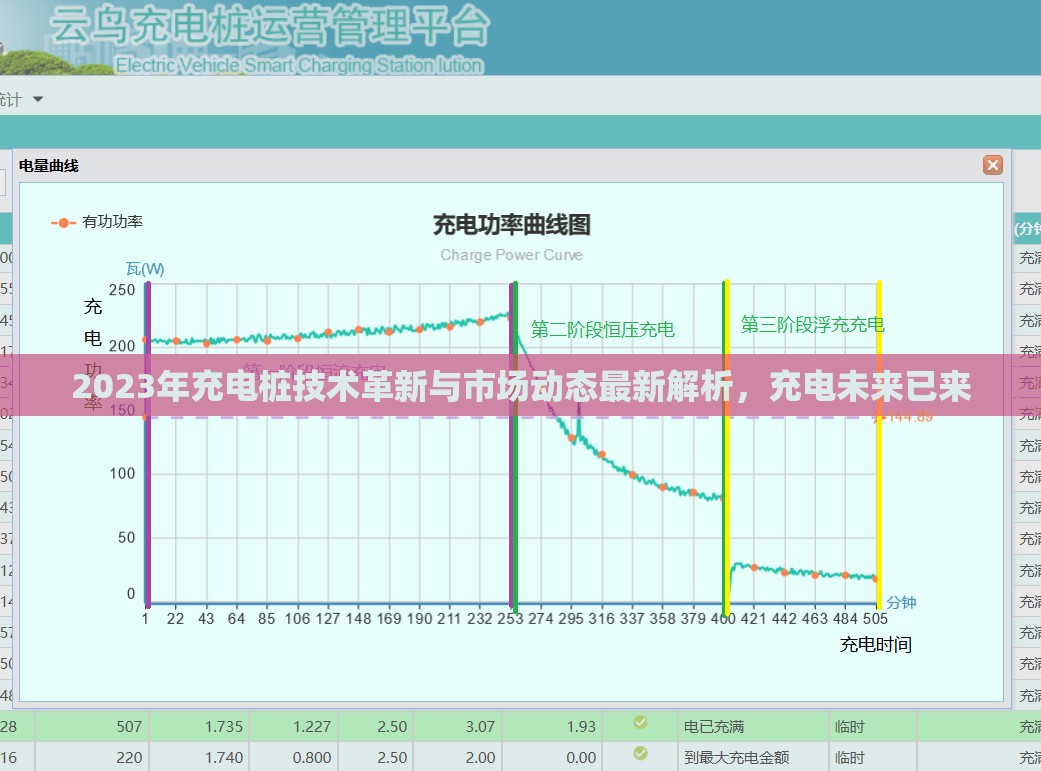
Task: Click the 瓦(W) y-axis unit label
Action: point(145,269)
